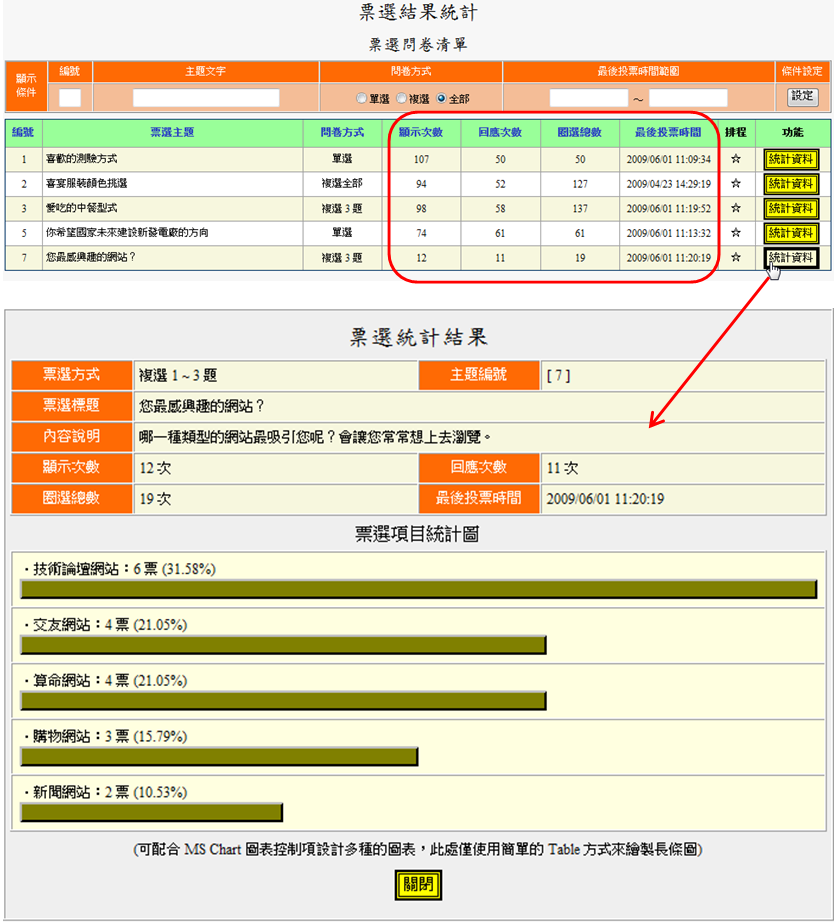Click the 技術論壇網站 6票 result bar
This screenshot has height=924, width=837.
(x=418, y=589)
